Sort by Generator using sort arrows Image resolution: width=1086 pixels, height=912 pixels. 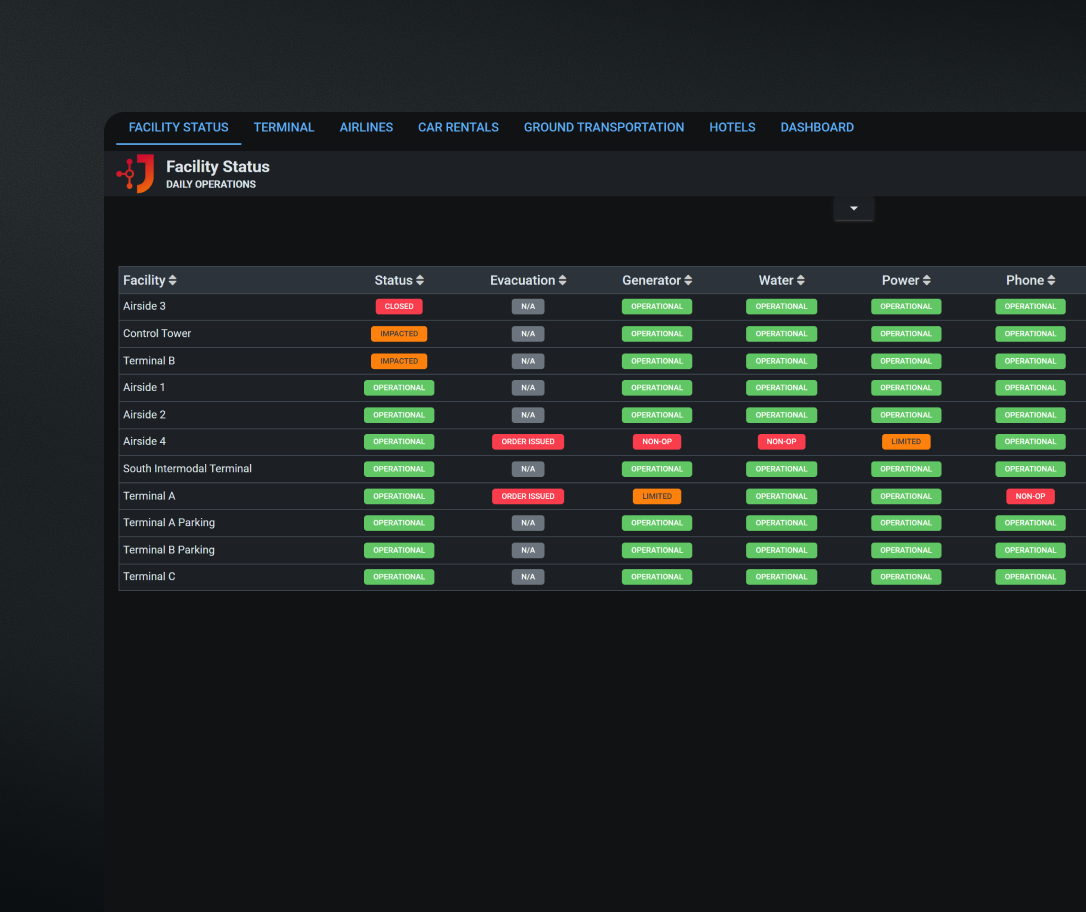pos(688,281)
